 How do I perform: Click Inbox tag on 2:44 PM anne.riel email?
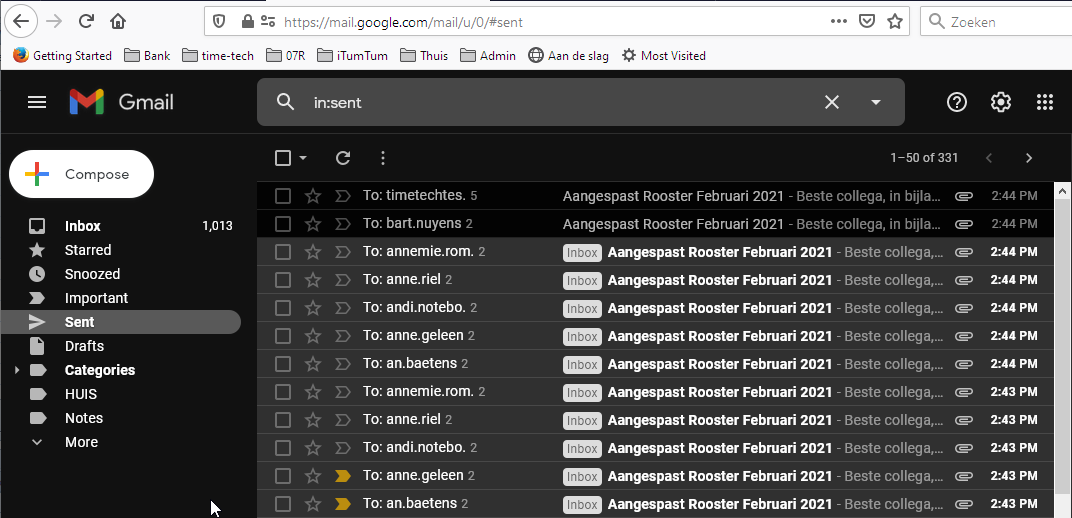pos(582,280)
